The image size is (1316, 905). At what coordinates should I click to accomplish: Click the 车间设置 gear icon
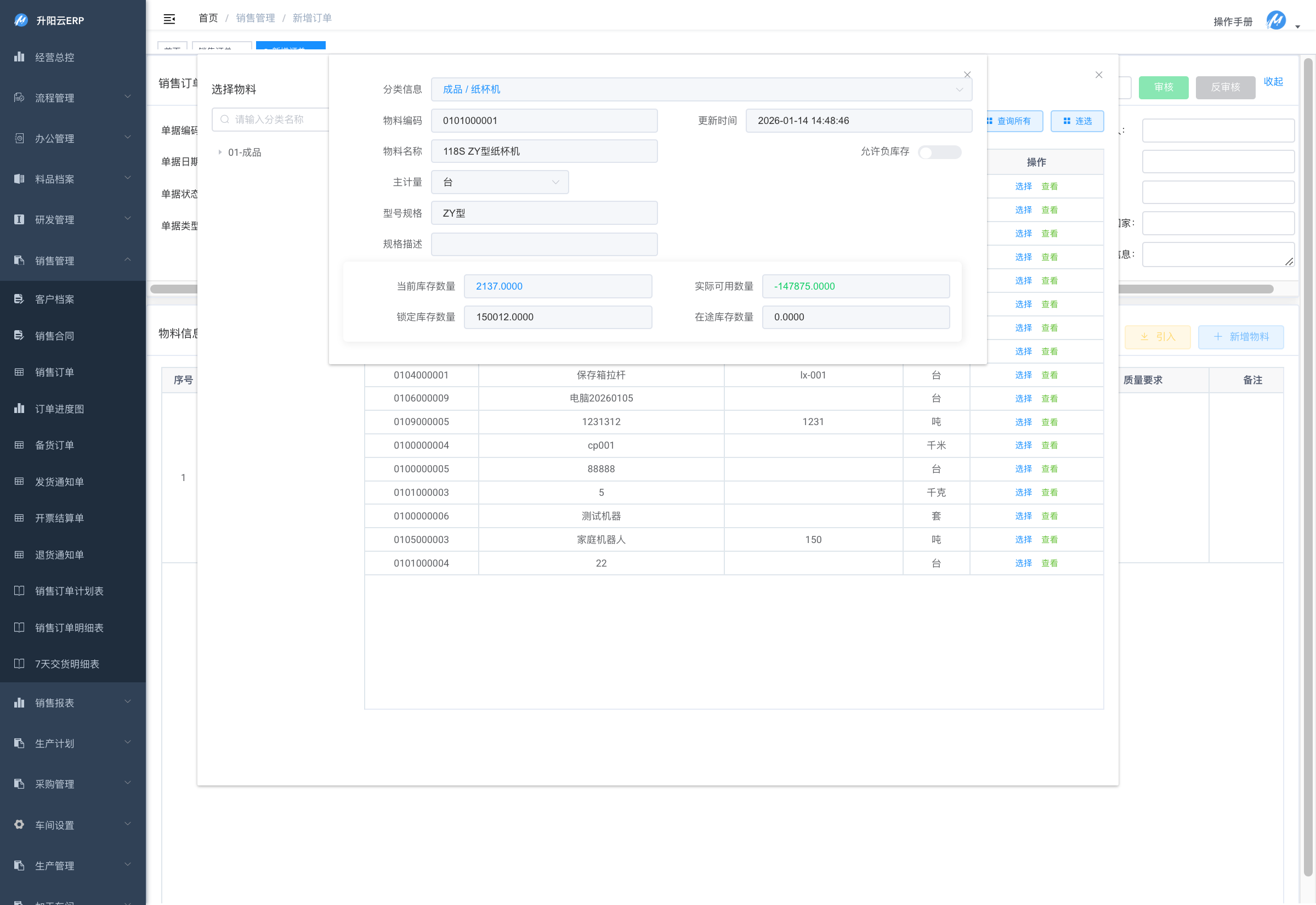[19, 824]
